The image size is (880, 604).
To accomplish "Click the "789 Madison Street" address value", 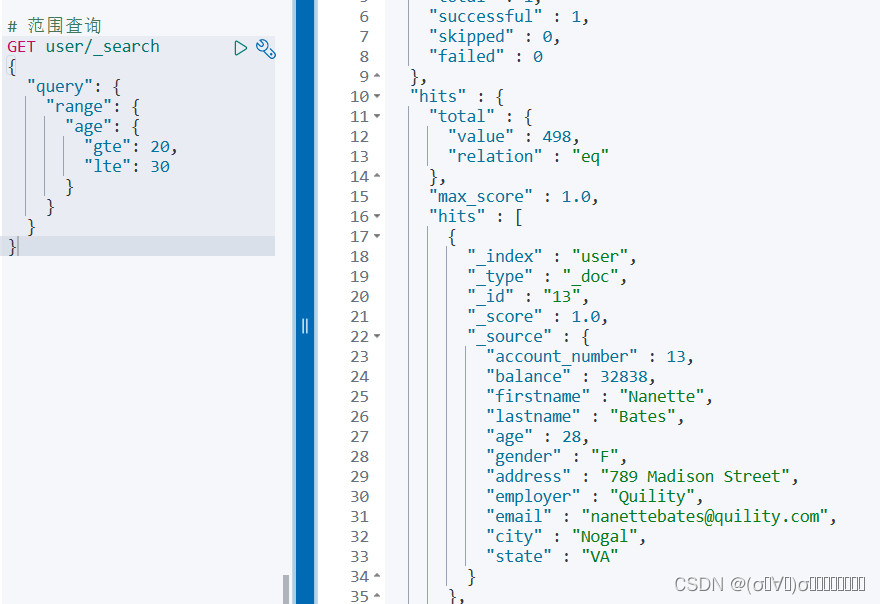I will 695,477.
